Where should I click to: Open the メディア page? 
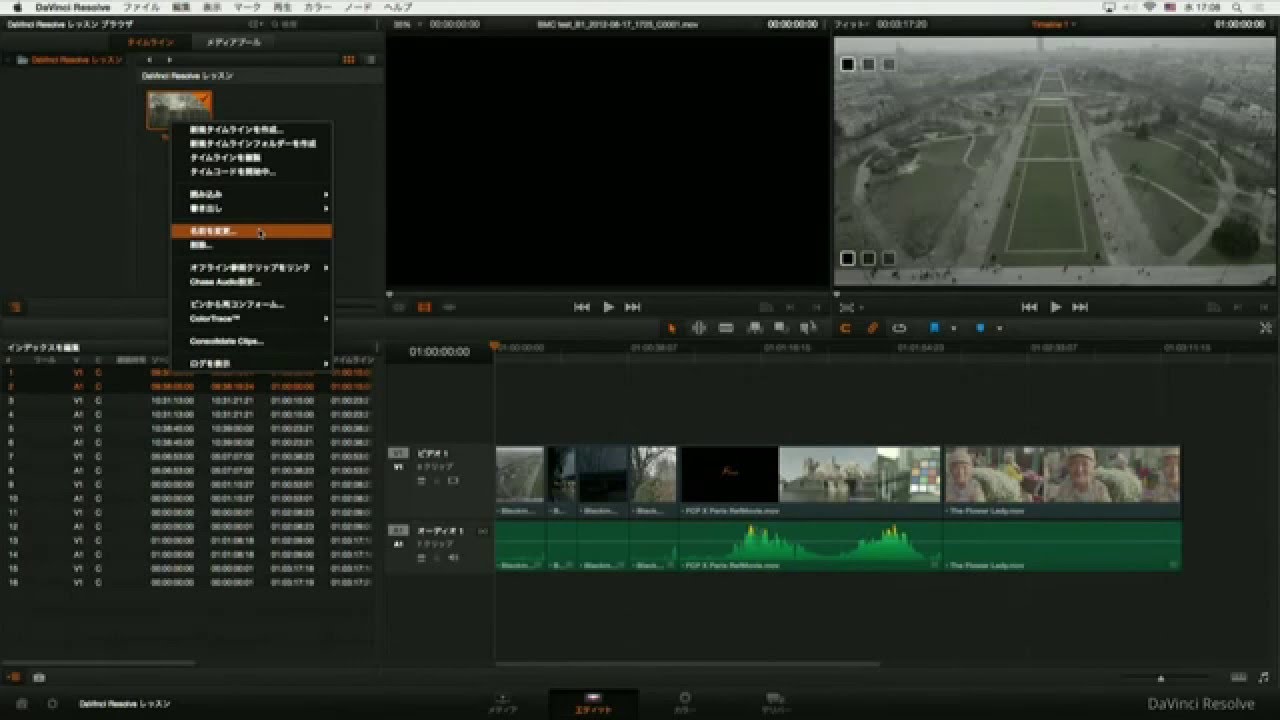click(502, 703)
